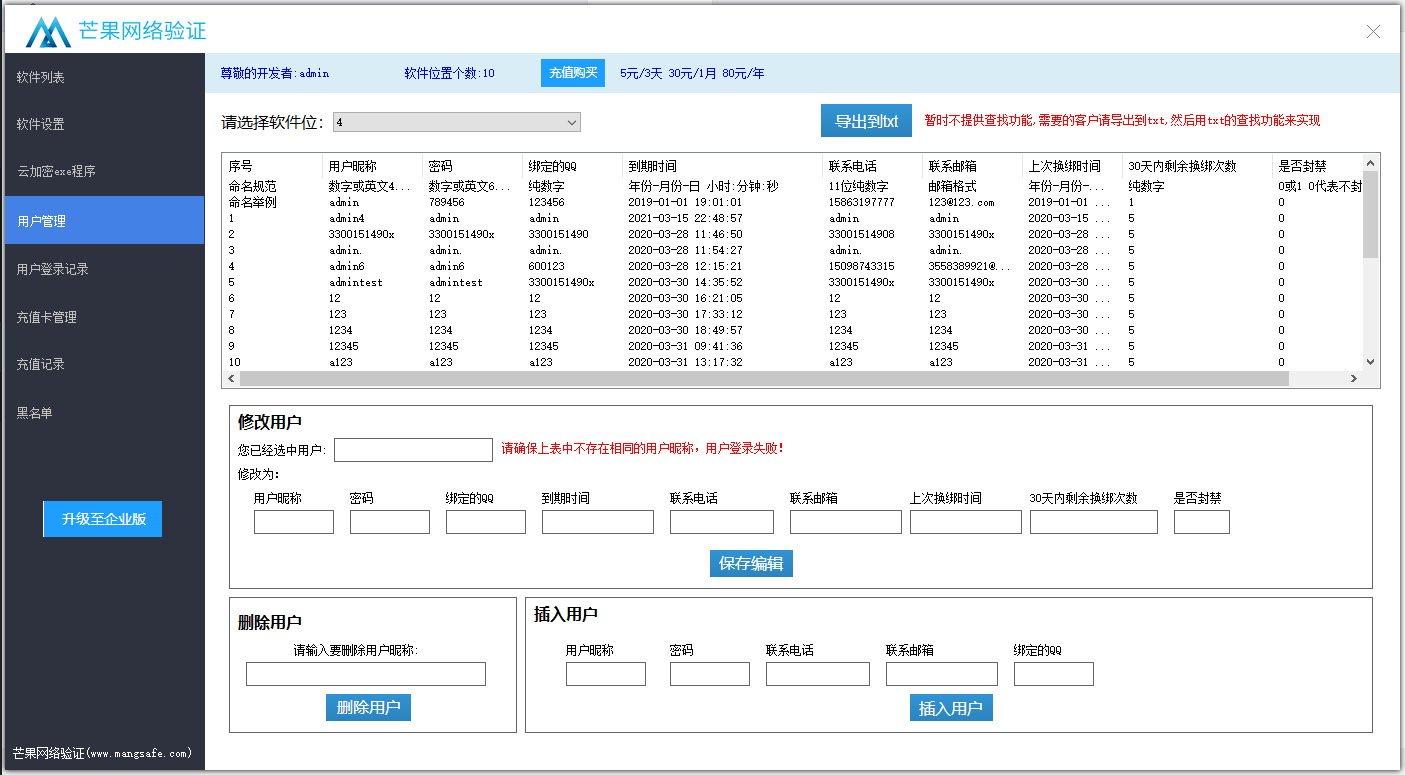The height and width of the screenshot is (775, 1405).
Task: Click the 充值购买 button
Action: (573, 73)
